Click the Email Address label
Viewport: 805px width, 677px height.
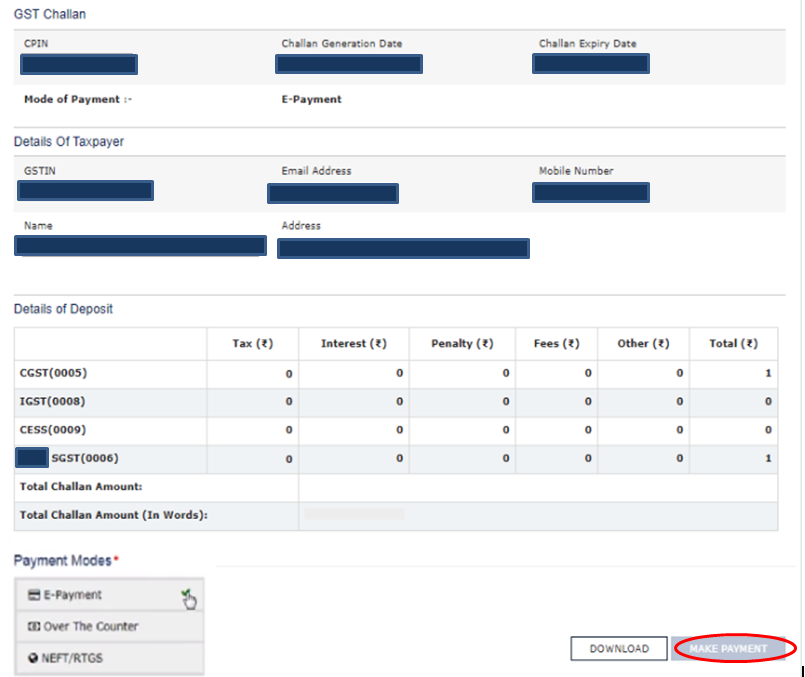316,171
